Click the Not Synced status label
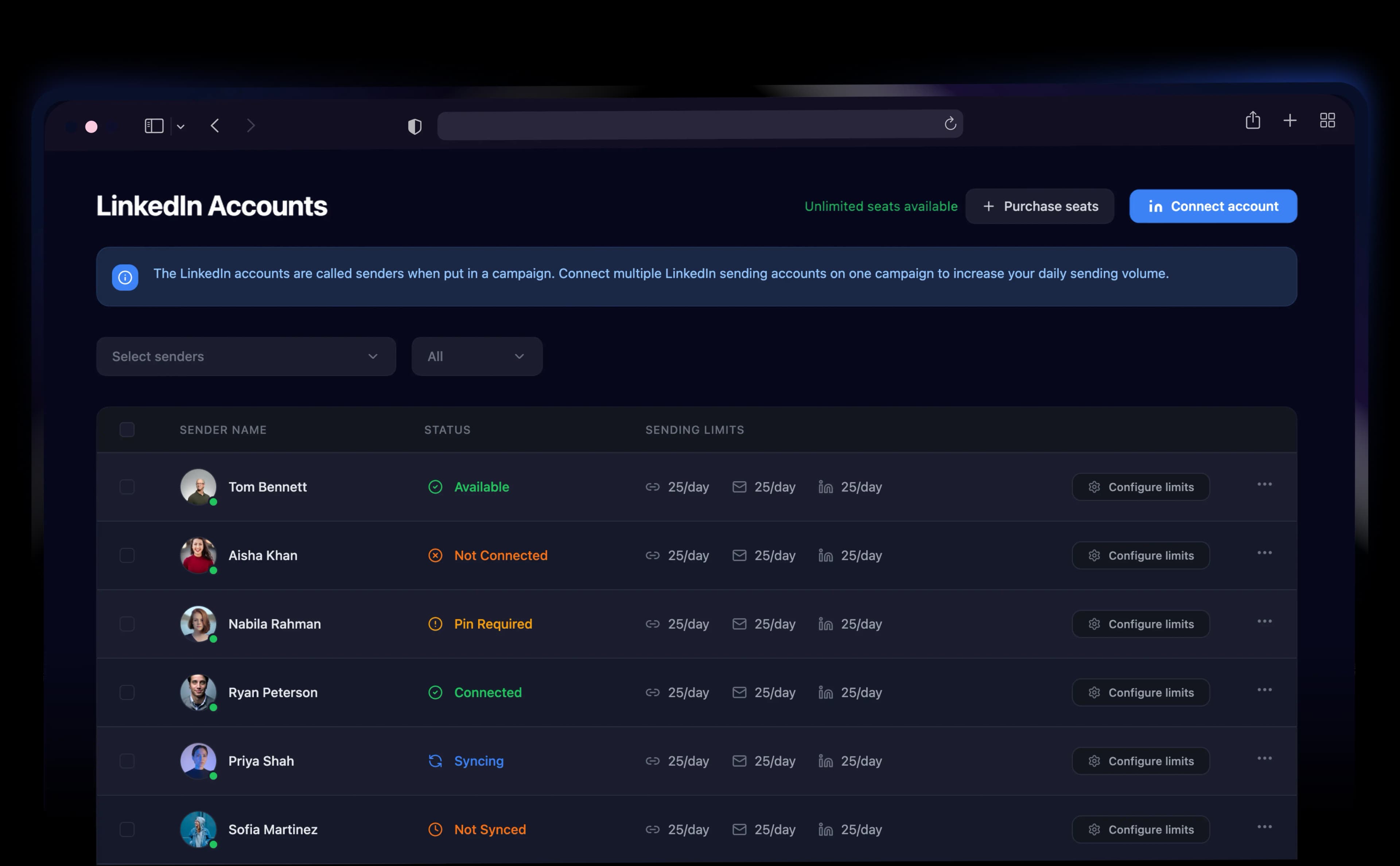This screenshot has height=866, width=1400. coord(490,829)
